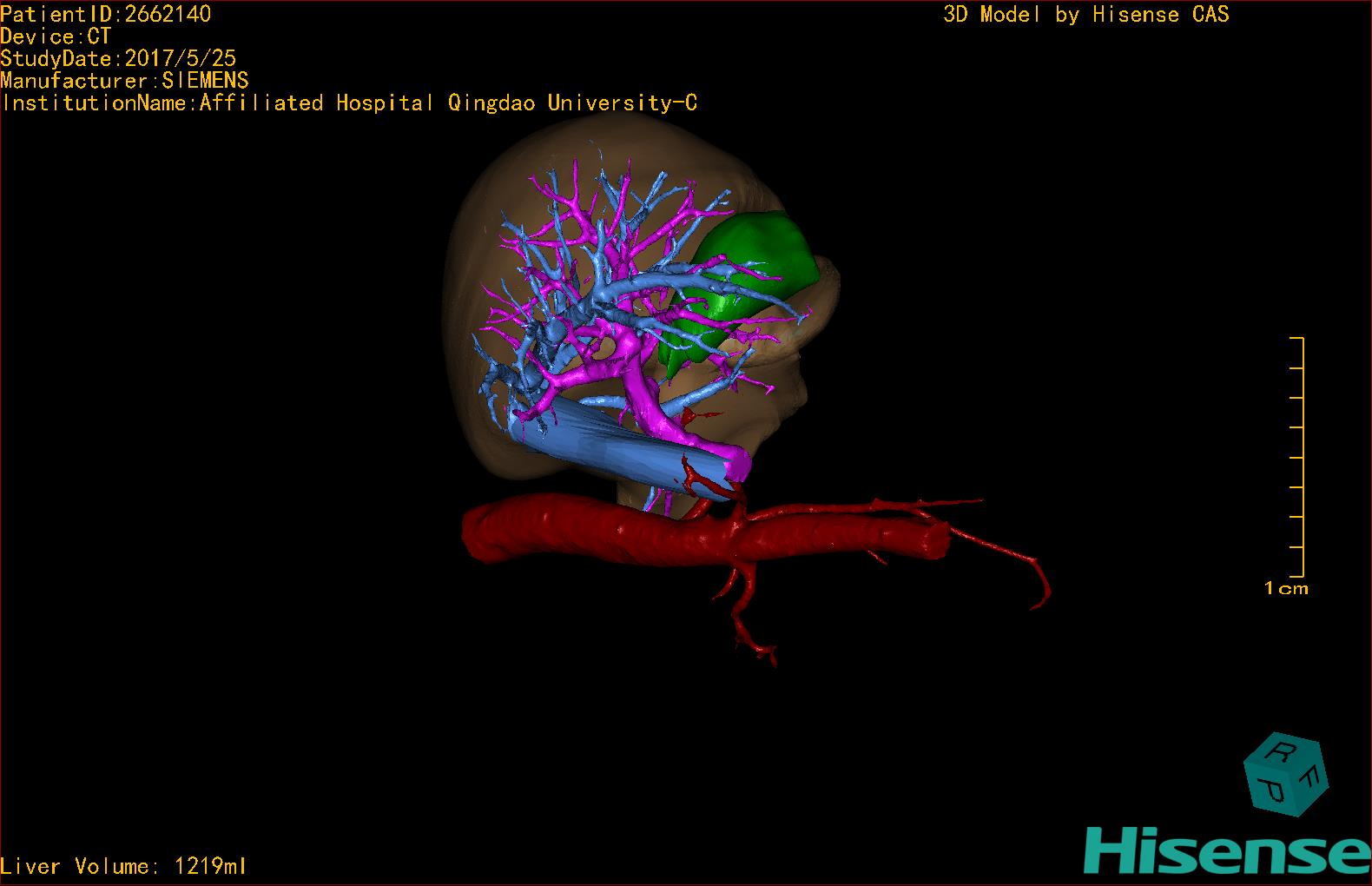Click the 1cm scale ruler

(1297, 457)
